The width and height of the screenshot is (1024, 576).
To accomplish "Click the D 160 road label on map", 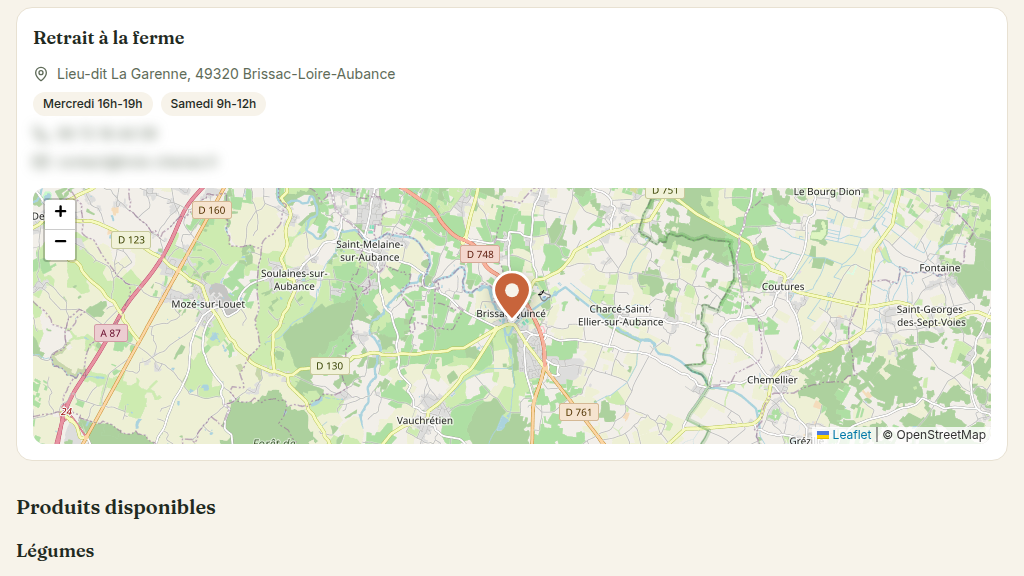I will click(212, 210).
